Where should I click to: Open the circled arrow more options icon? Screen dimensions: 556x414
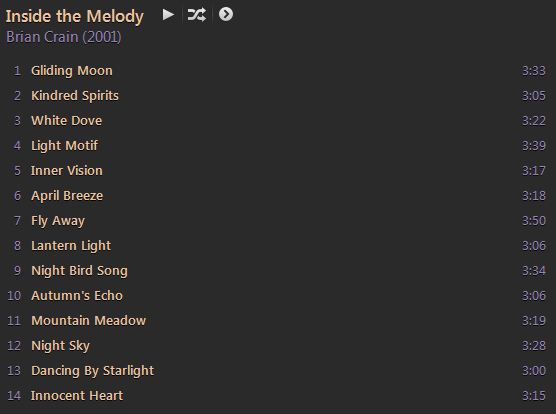(x=226, y=15)
